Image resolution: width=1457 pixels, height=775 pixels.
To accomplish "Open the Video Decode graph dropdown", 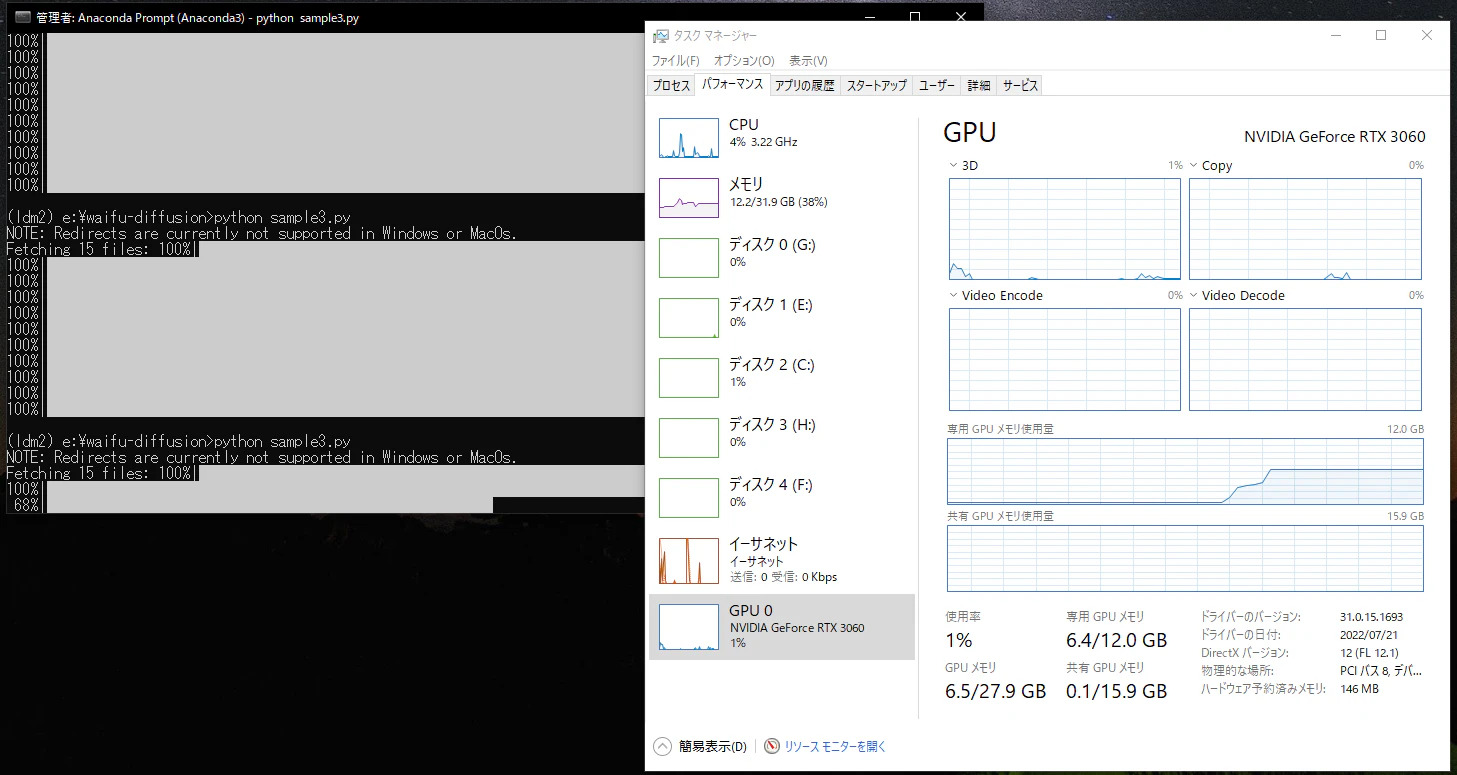I will [1193, 295].
